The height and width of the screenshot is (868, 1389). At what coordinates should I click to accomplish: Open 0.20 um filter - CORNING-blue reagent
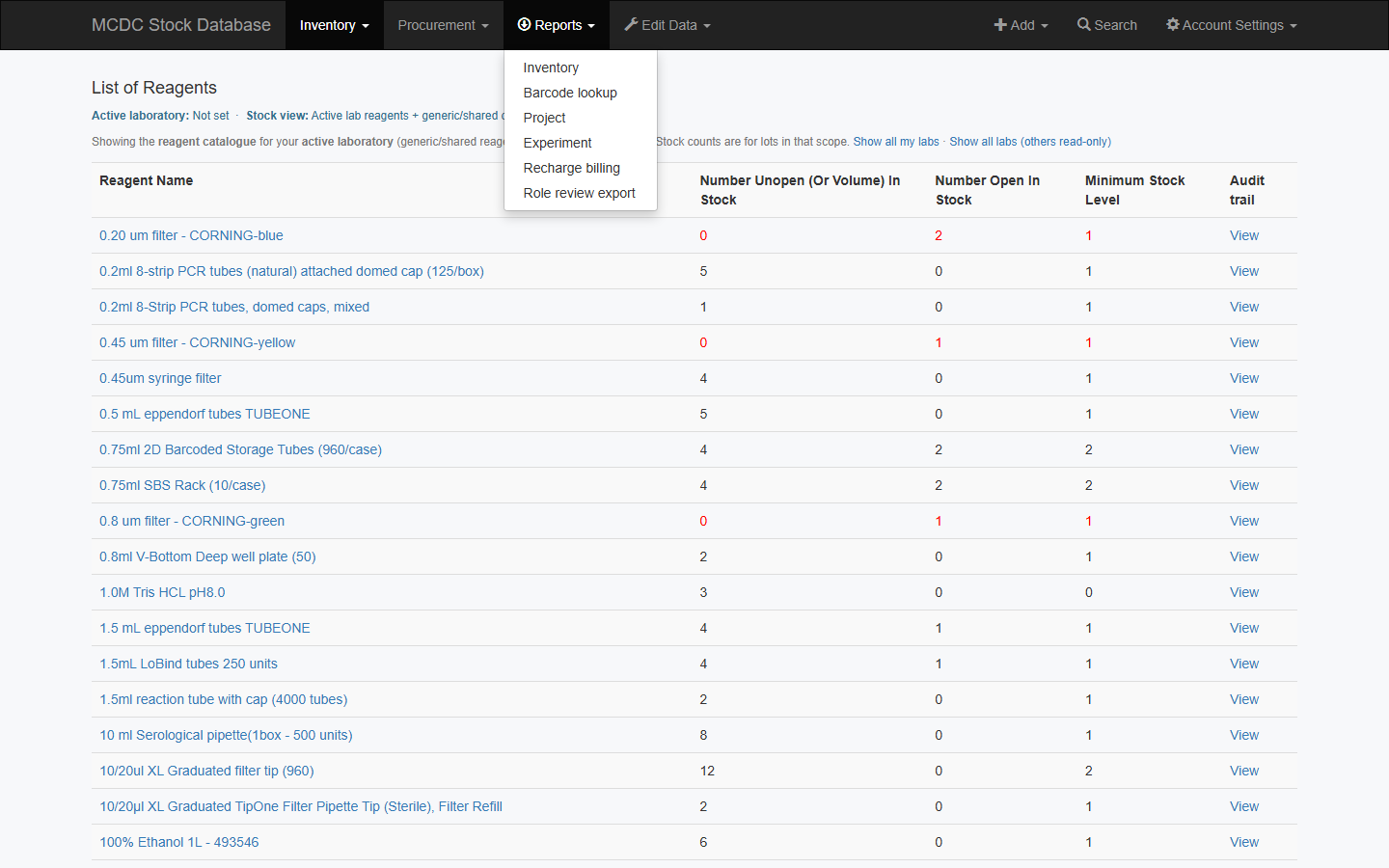191,235
